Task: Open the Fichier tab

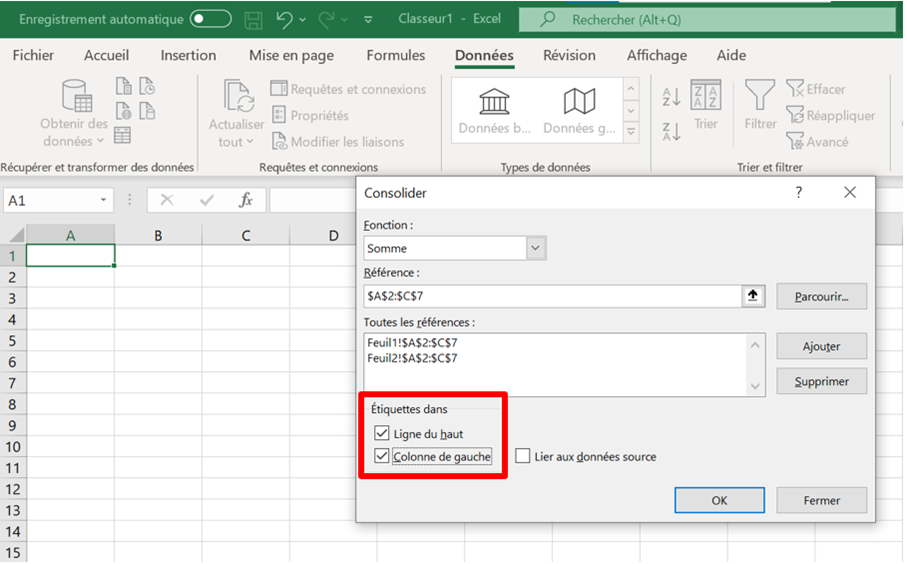Action: [x=33, y=56]
